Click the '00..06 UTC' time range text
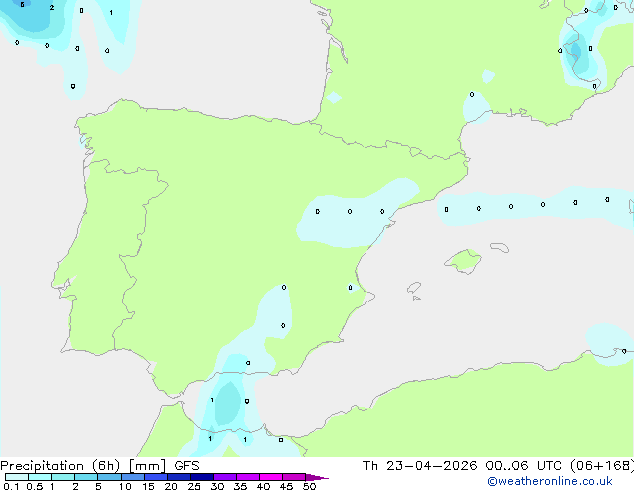 coord(524,466)
